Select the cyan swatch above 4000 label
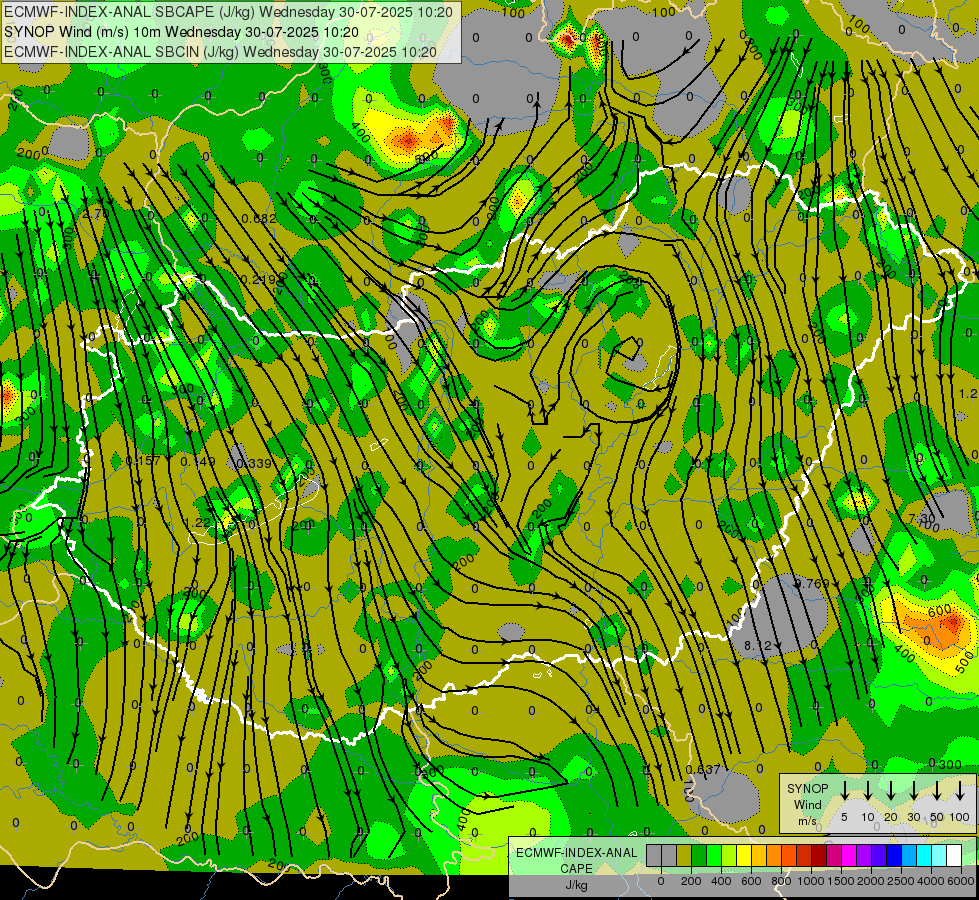Screen dimensions: 979x900 (924, 855)
